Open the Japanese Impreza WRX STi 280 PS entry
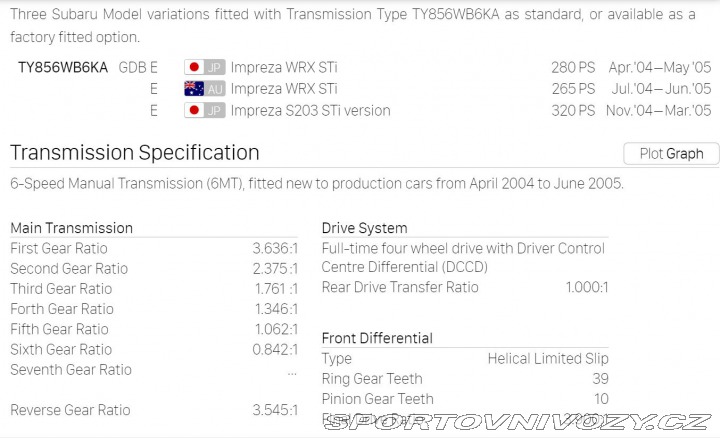Image resolution: width=720 pixels, height=438 pixels. 284,67
